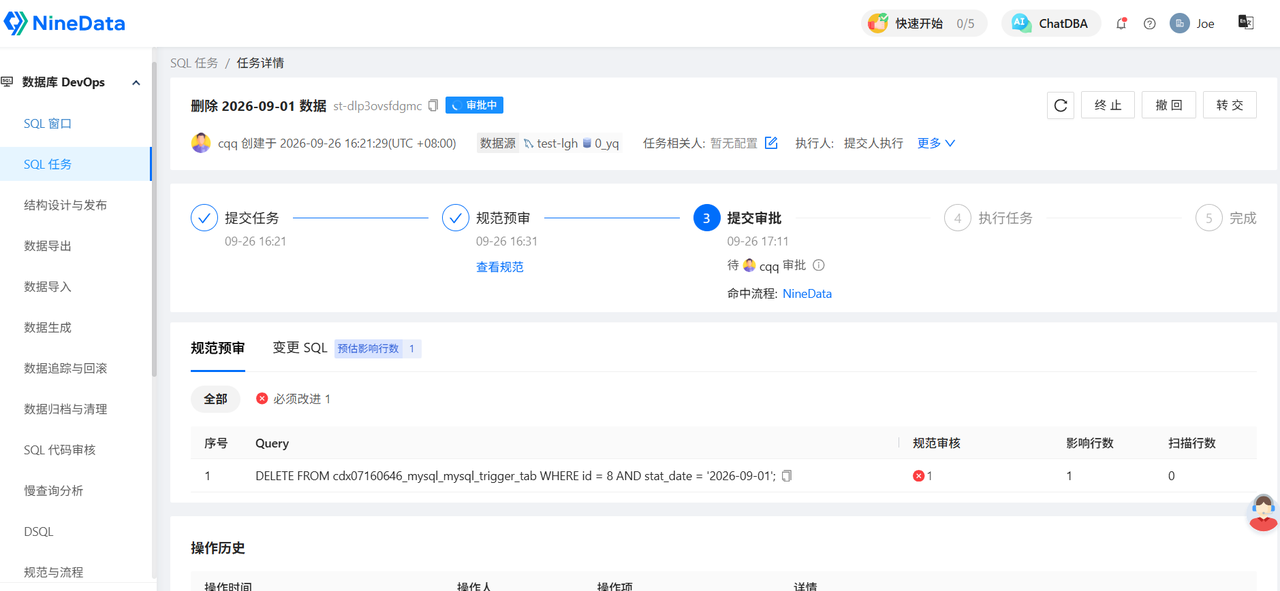This screenshot has width=1280, height=591.
Task: Select the 全部 filter
Action: [x=216, y=399]
